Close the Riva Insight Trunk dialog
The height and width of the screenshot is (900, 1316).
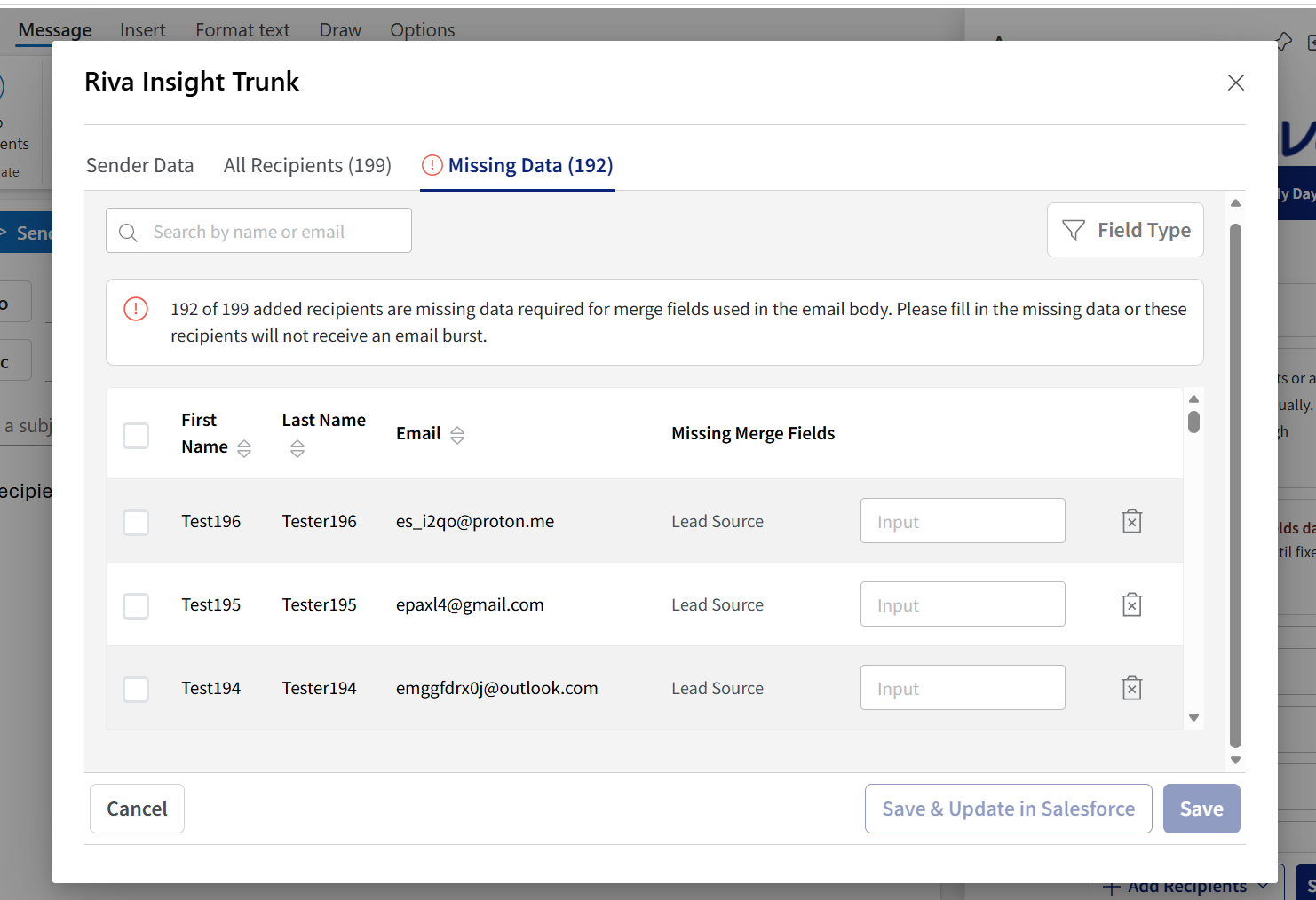pyautogui.click(x=1235, y=83)
